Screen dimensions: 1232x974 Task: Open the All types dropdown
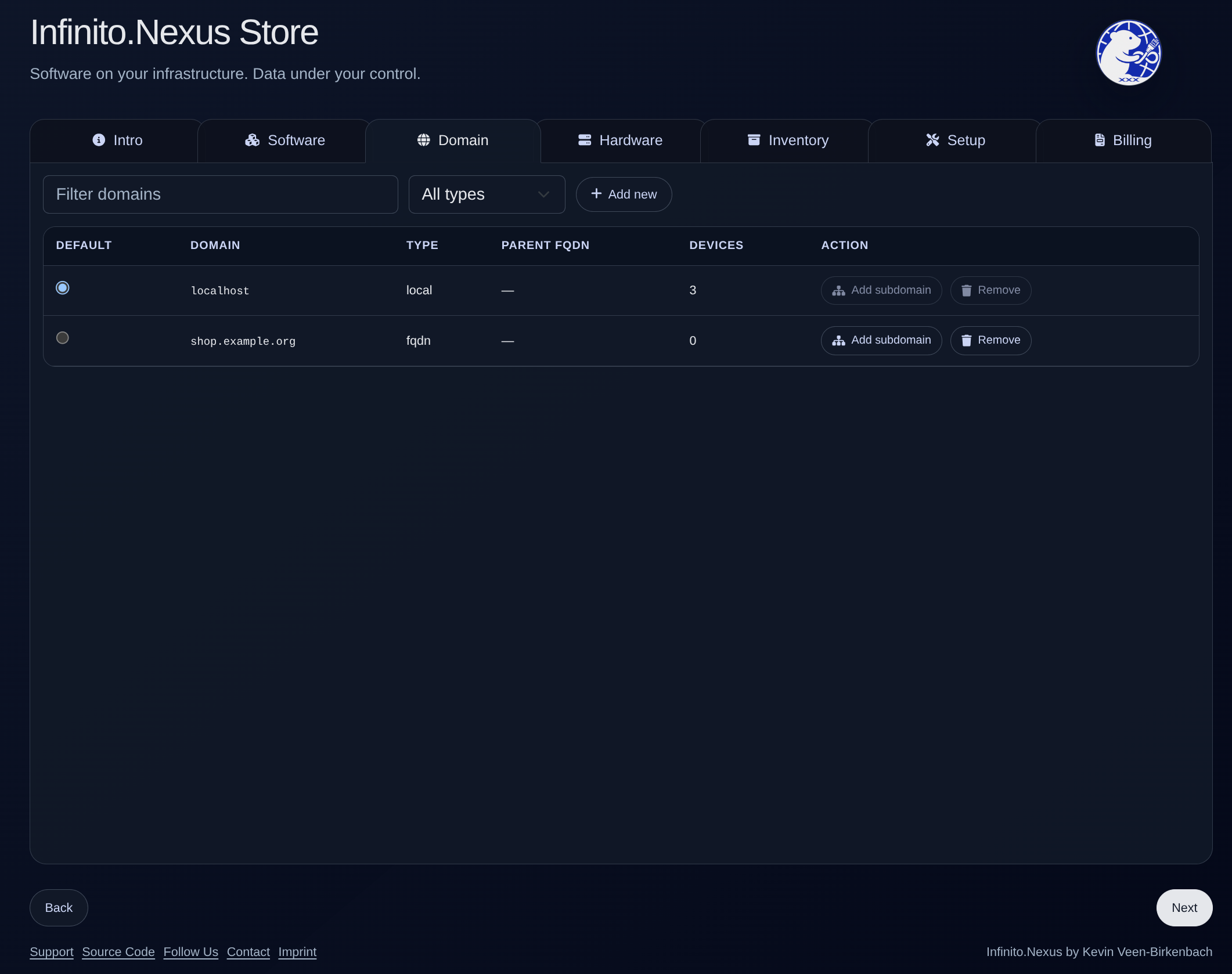486,194
